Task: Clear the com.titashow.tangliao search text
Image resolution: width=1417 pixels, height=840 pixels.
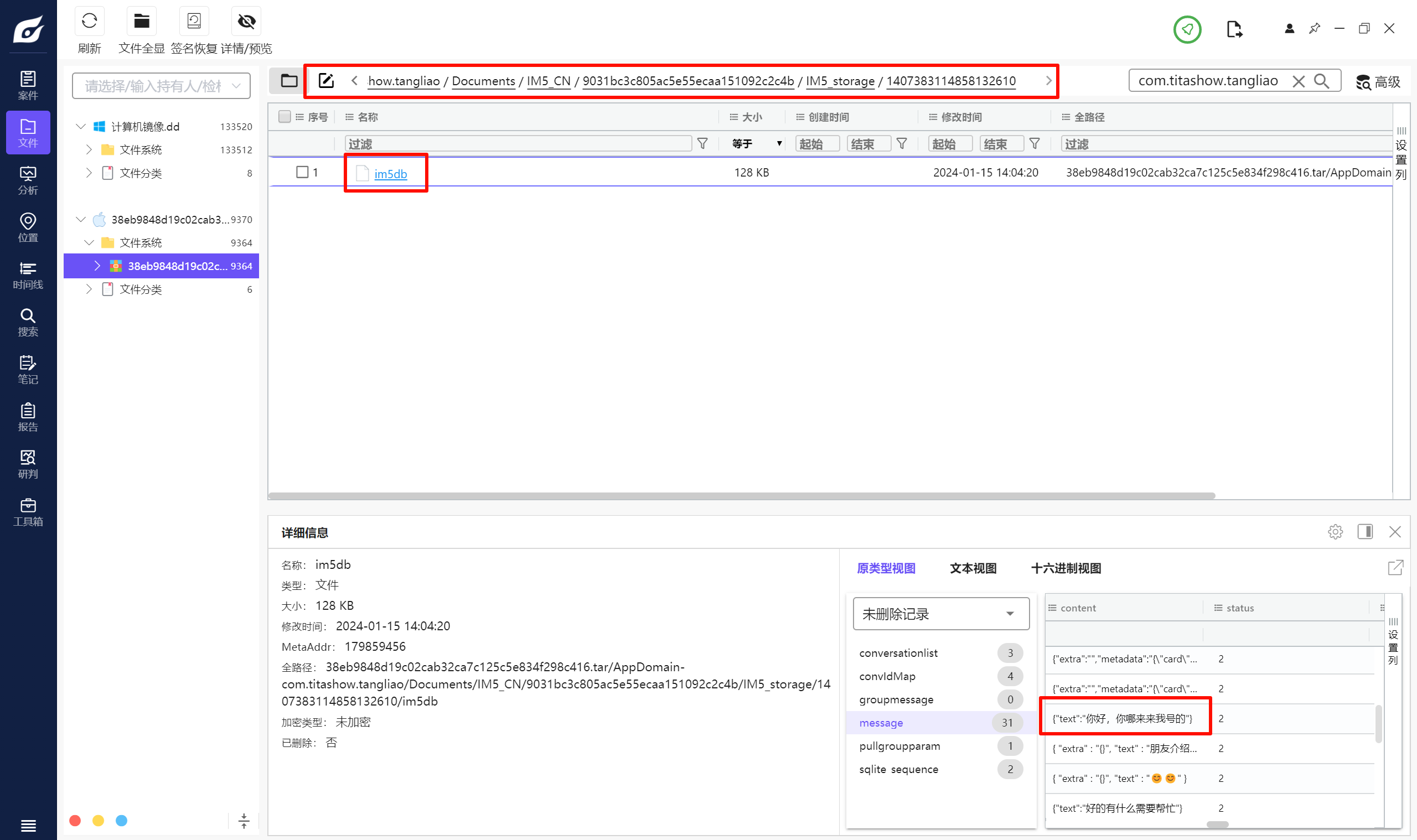Action: click(1298, 81)
